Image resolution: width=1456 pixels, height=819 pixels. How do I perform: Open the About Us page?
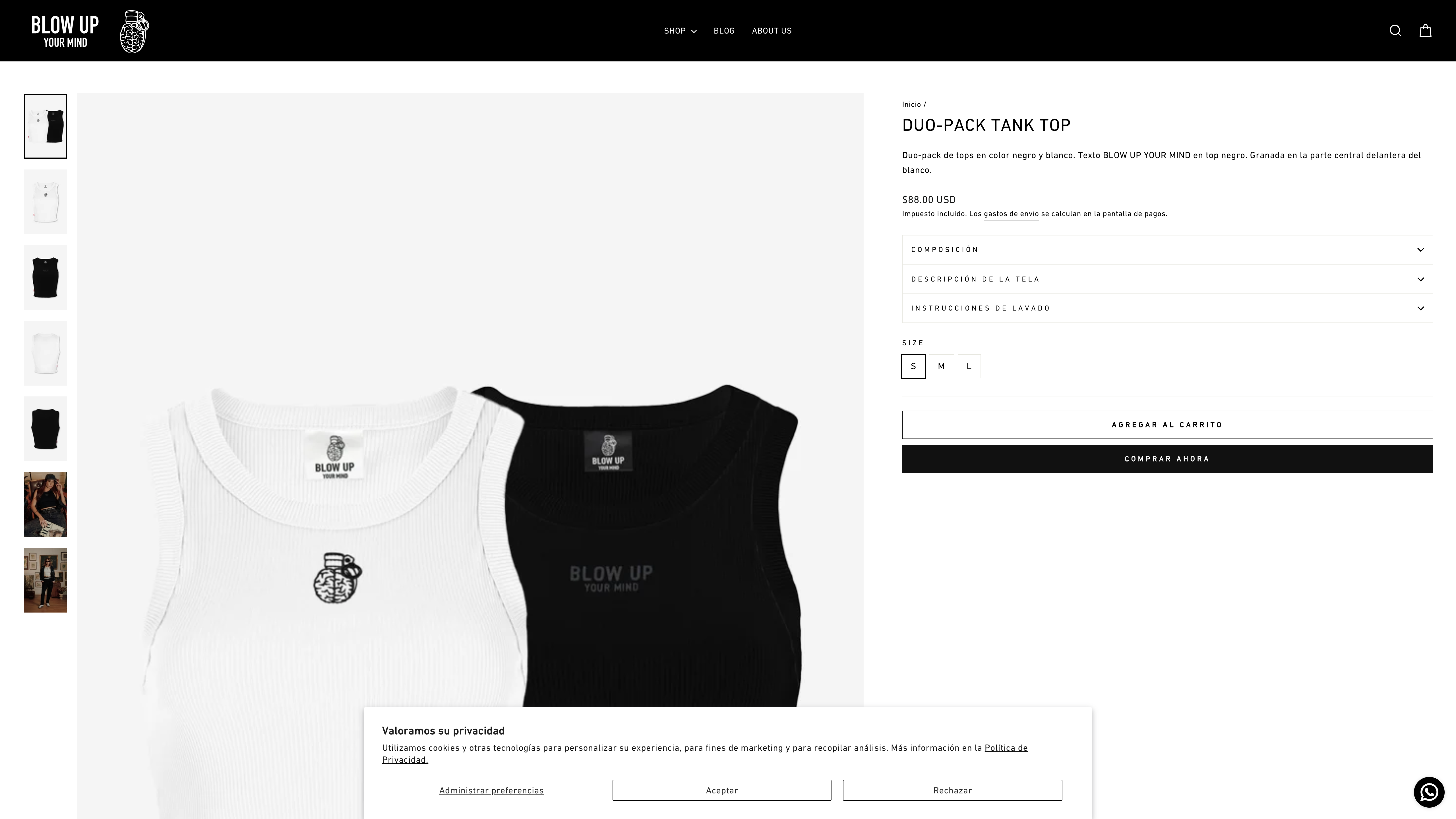[x=772, y=30]
